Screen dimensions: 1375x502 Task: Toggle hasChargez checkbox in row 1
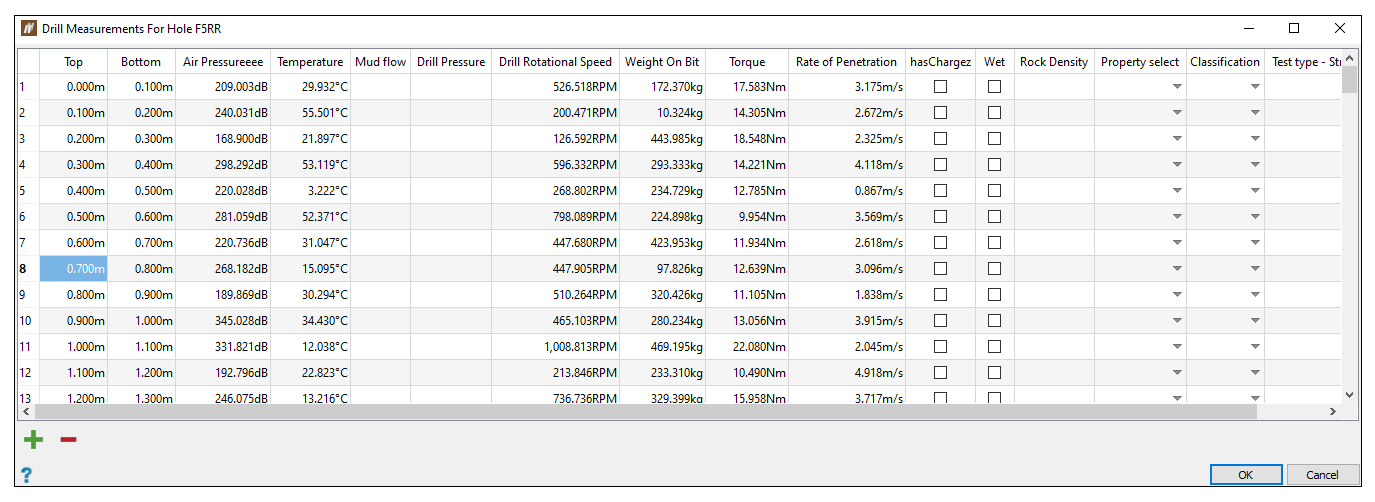pyautogui.click(x=940, y=87)
